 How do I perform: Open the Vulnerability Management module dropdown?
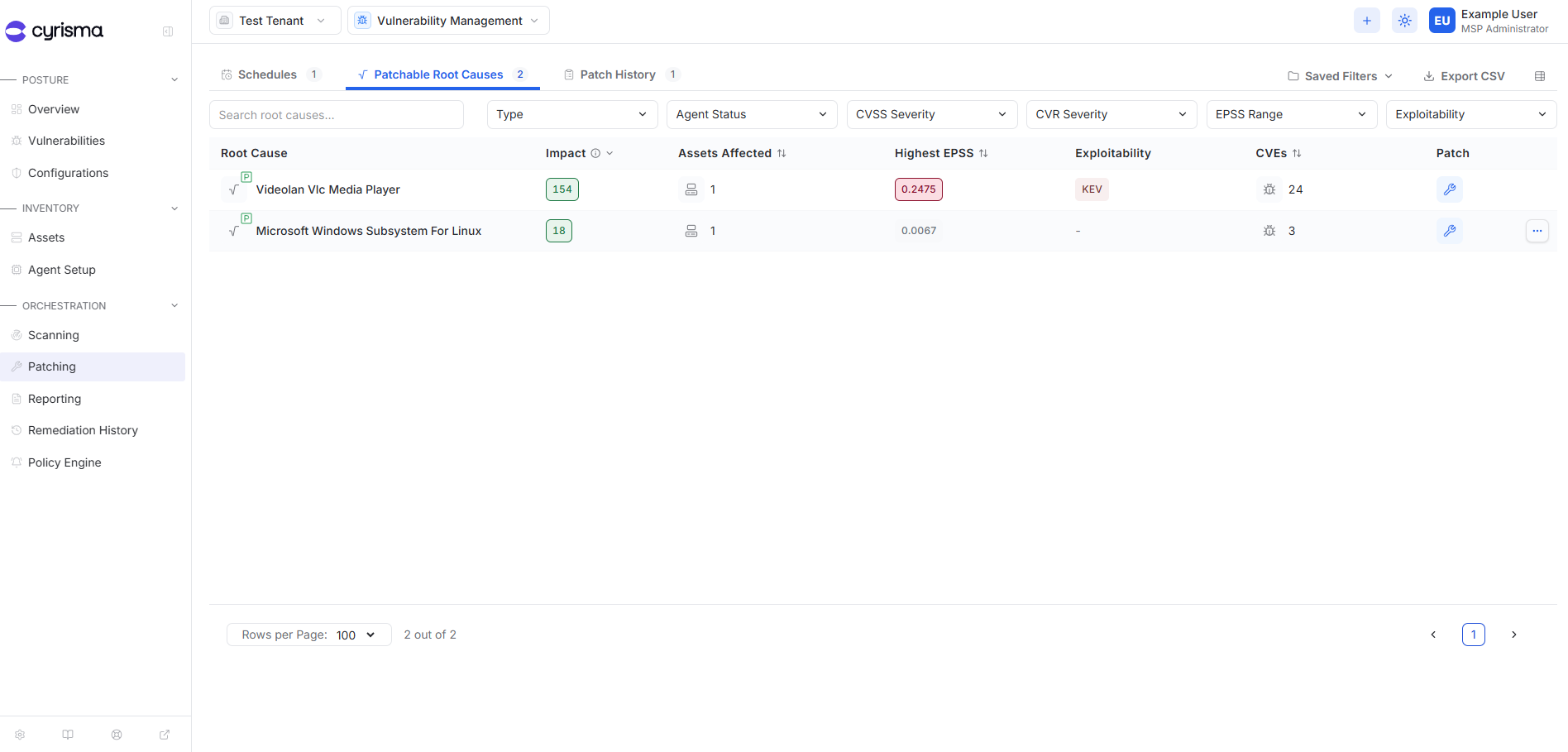[448, 21]
